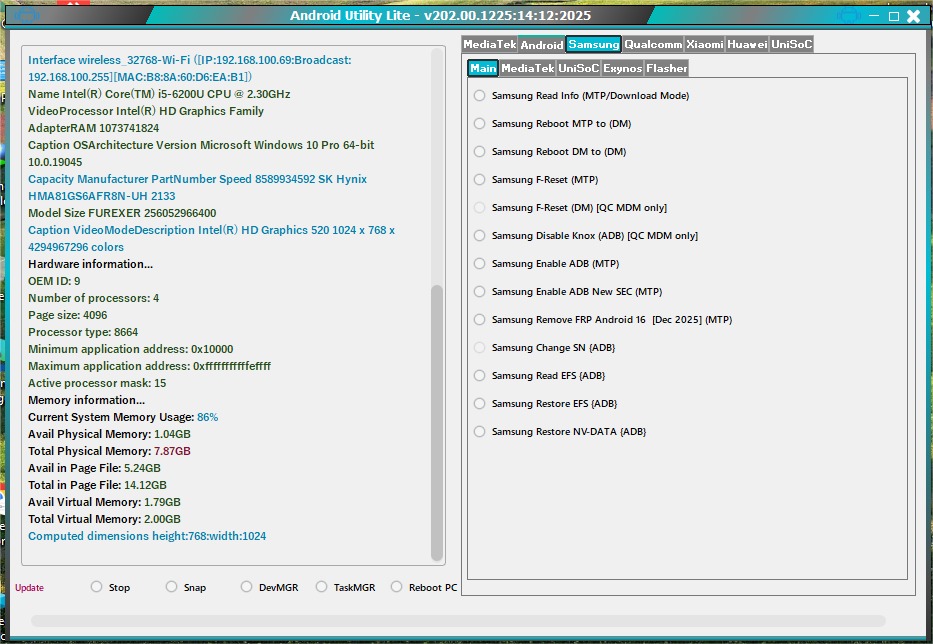Screen dimensions: 933x644
Task: Select Samsung Disable Knox (ADB) option
Action: [x=586, y=236]
